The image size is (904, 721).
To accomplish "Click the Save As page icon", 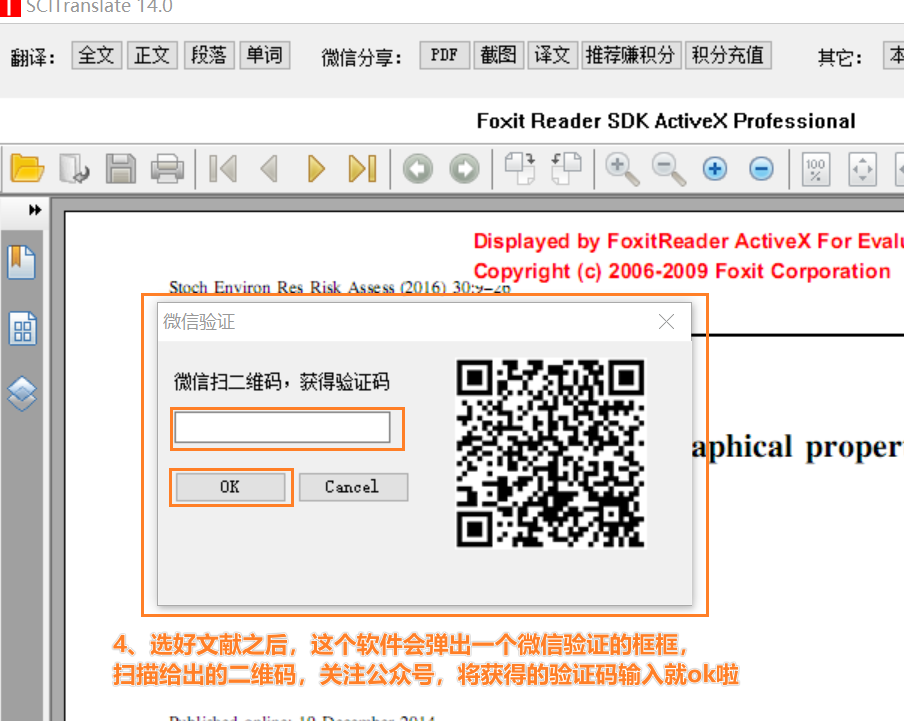I will [x=74, y=169].
